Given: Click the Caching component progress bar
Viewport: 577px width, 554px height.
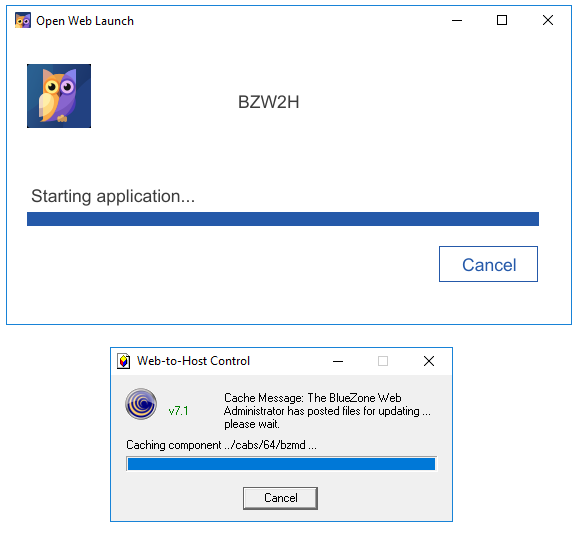Looking at the screenshot, I should 282,464.
